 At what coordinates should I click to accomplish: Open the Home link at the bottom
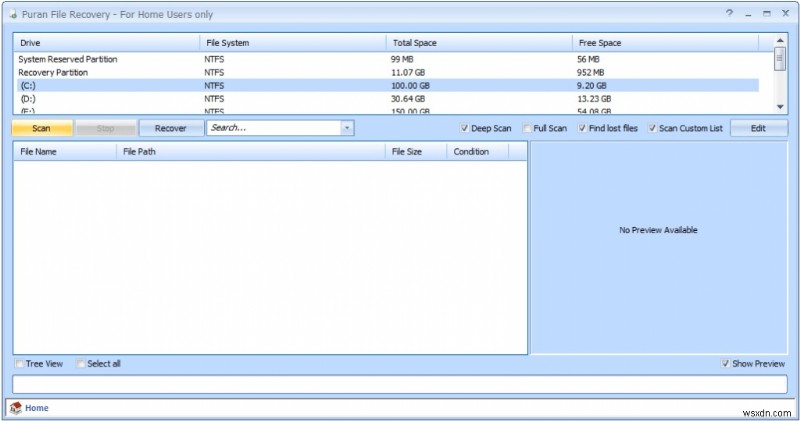point(37,408)
